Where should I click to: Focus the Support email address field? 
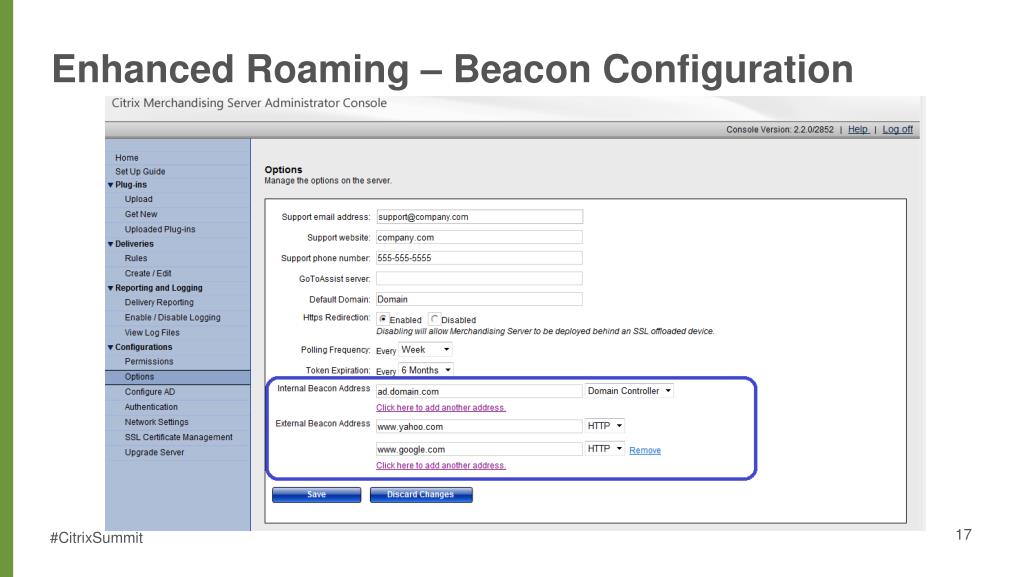(480, 217)
